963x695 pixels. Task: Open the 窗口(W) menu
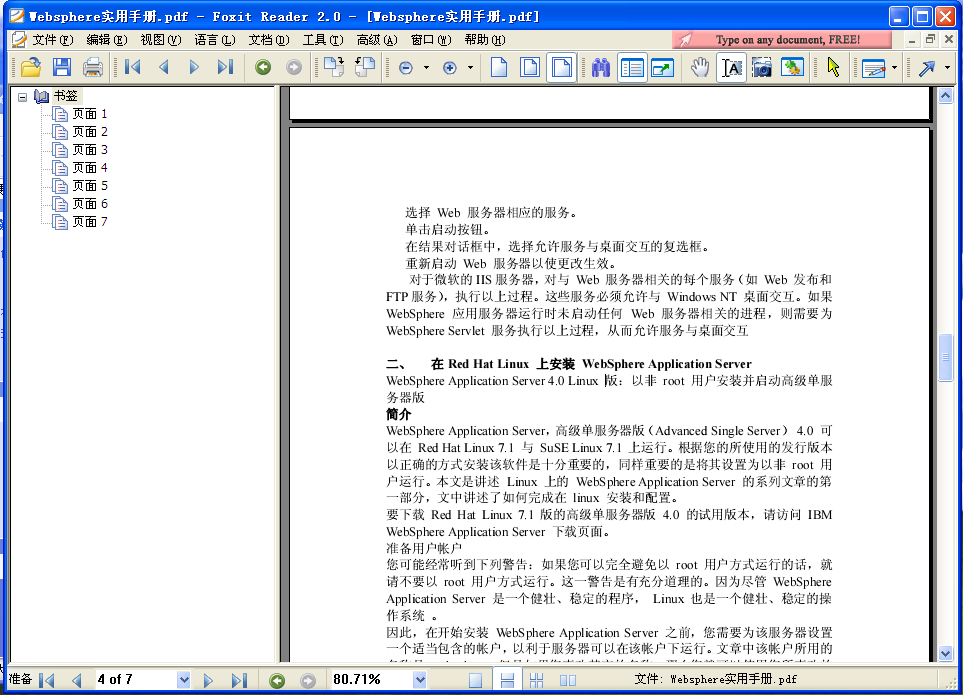pyautogui.click(x=431, y=40)
